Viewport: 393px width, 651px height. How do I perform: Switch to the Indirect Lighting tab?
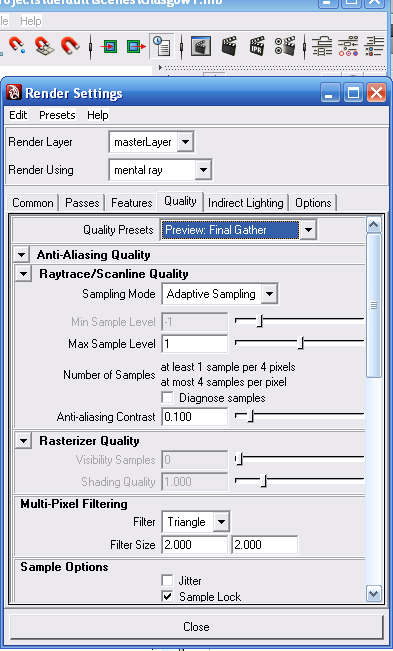(246, 203)
